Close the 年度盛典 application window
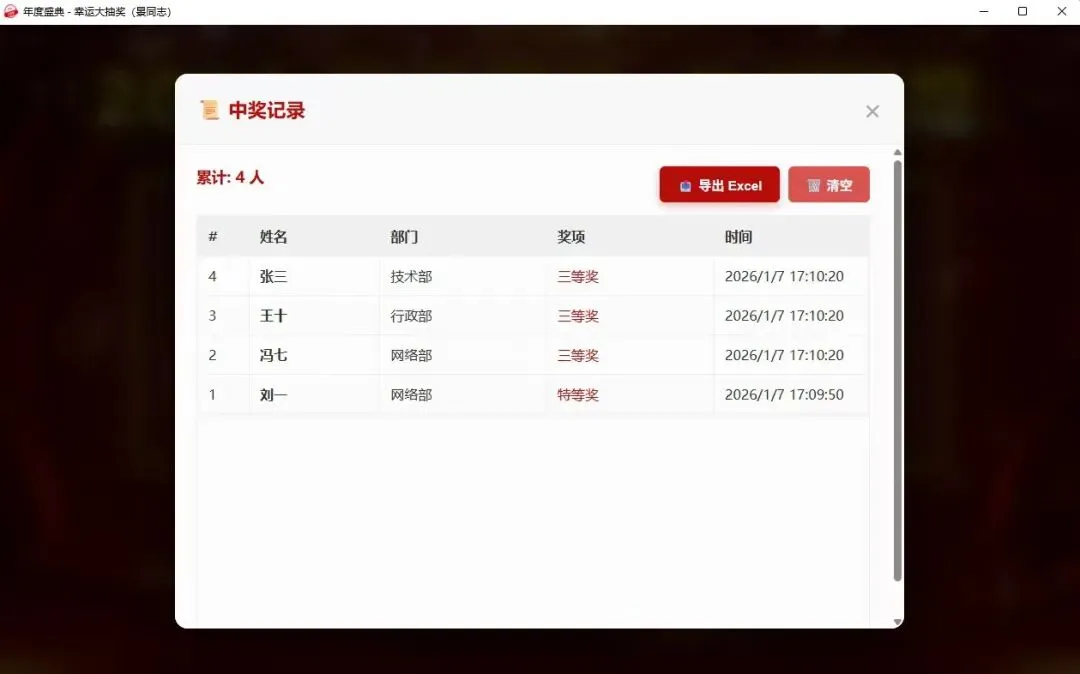 coord(1061,12)
